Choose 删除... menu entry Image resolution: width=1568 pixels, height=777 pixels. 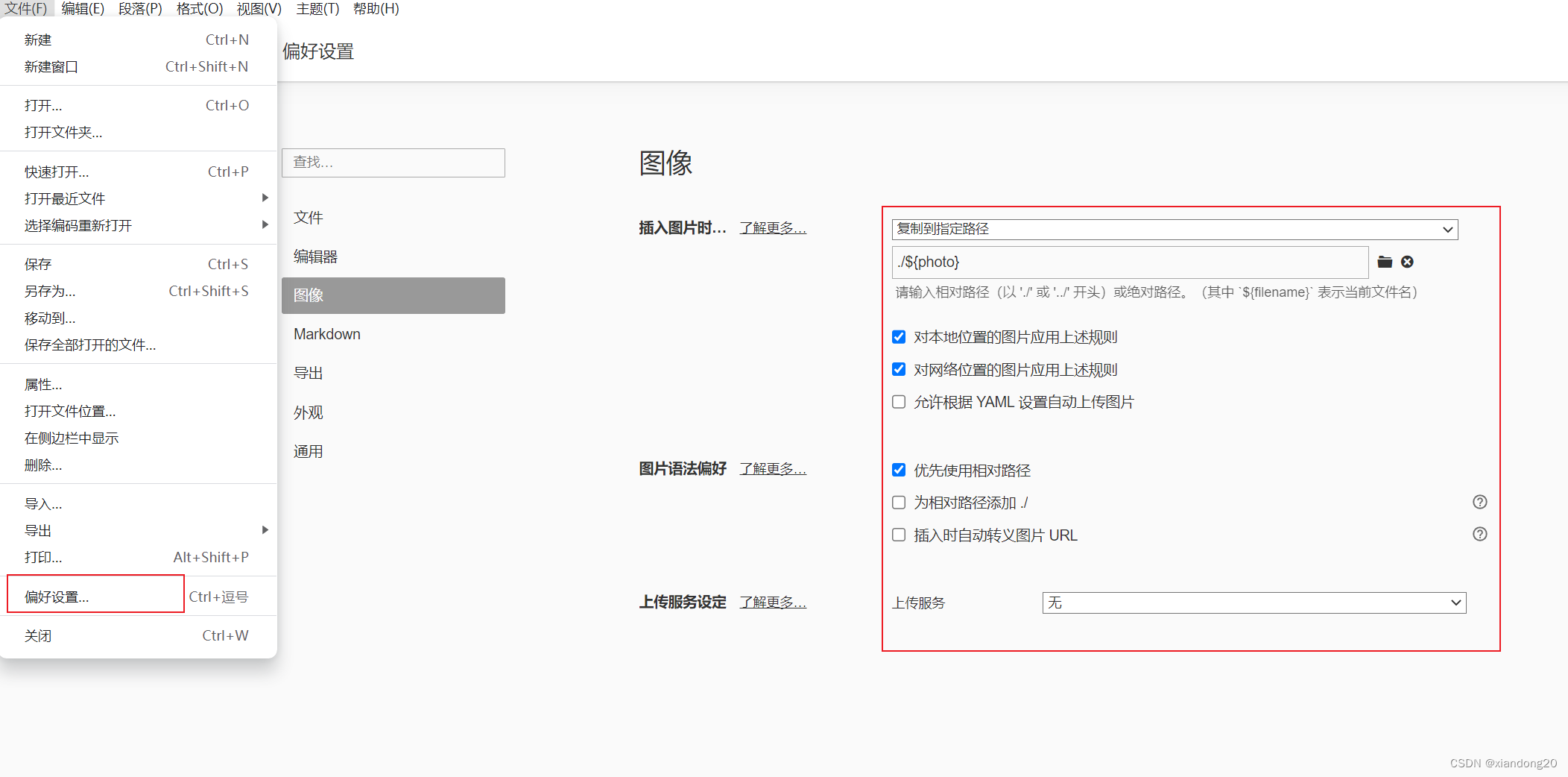tap(139, 465)
